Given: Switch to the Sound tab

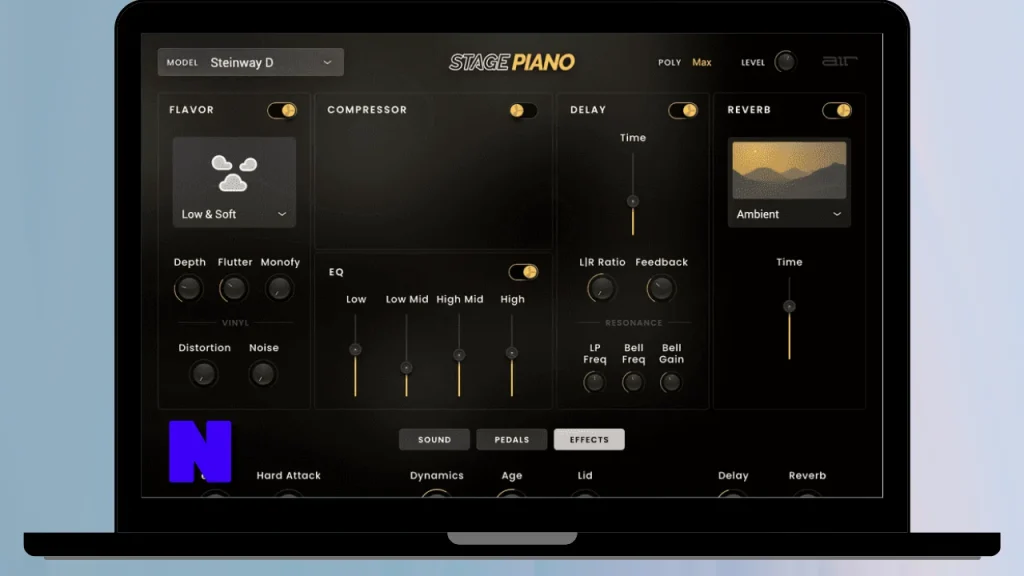Looking at the screenshot, I should tap(434, 440).
